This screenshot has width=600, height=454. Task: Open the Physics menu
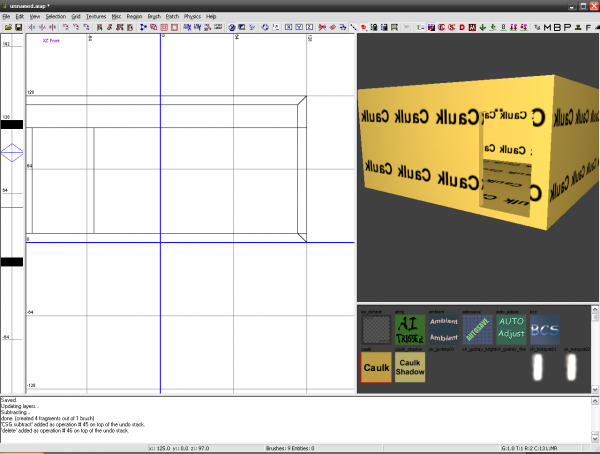pos(192,16)
